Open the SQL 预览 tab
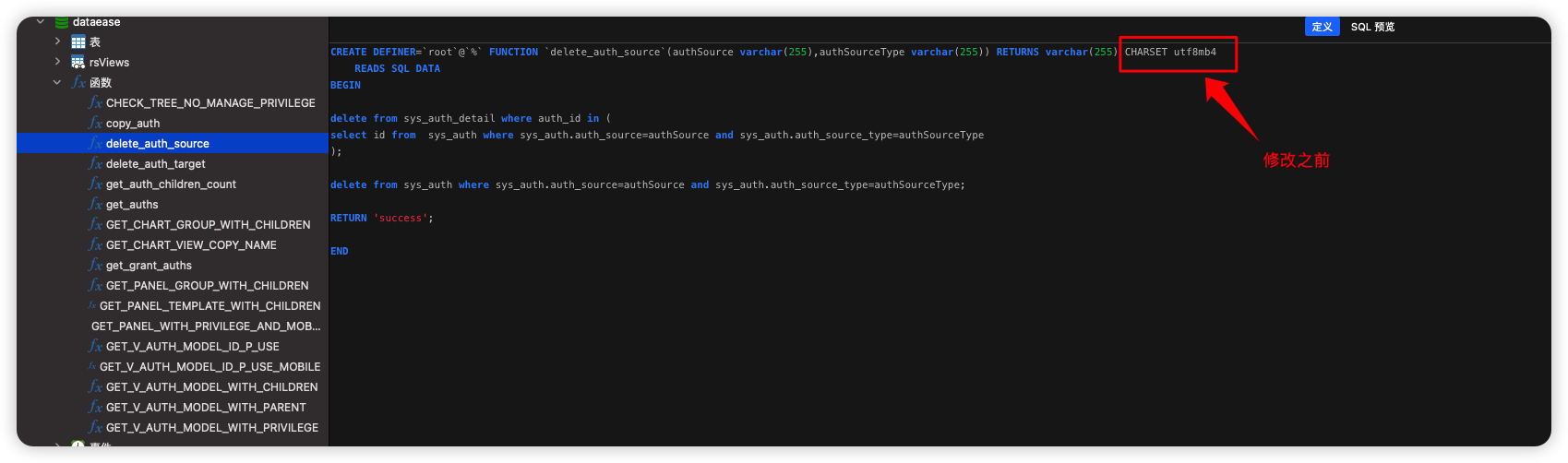The image size is (1568, 463). tap(1372, 27)
